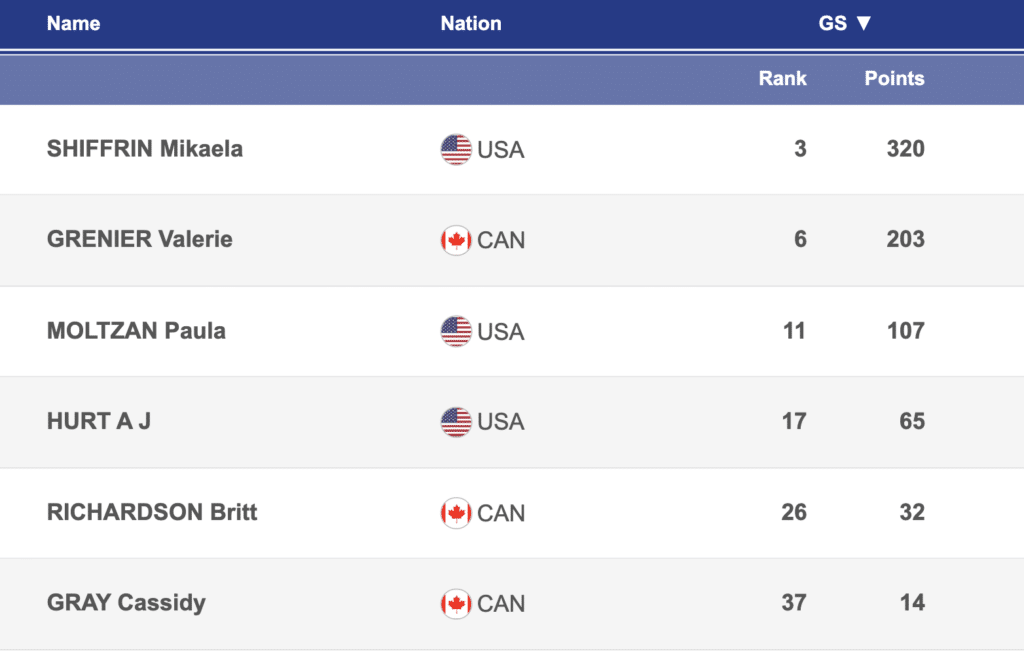This screenshot has height=655, width=1024.
Task: Click the Nation column header
Action: click(471, 23)
